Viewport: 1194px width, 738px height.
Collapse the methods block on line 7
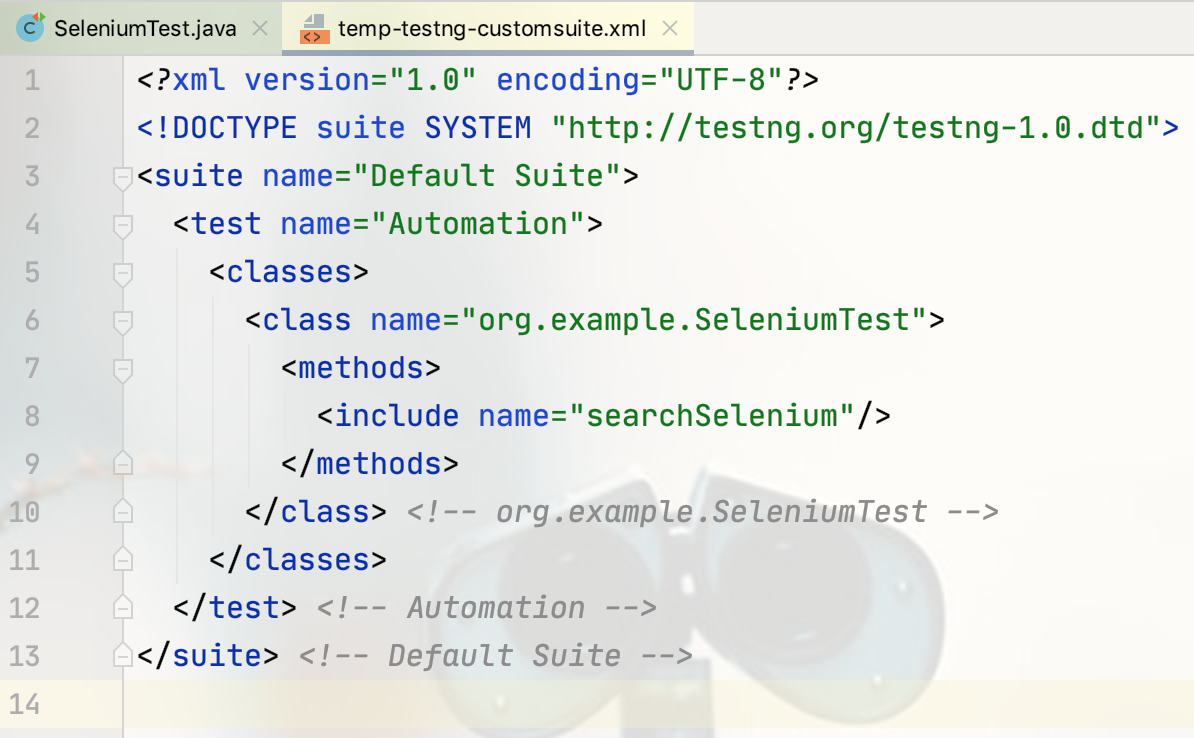tap(123, 370)
